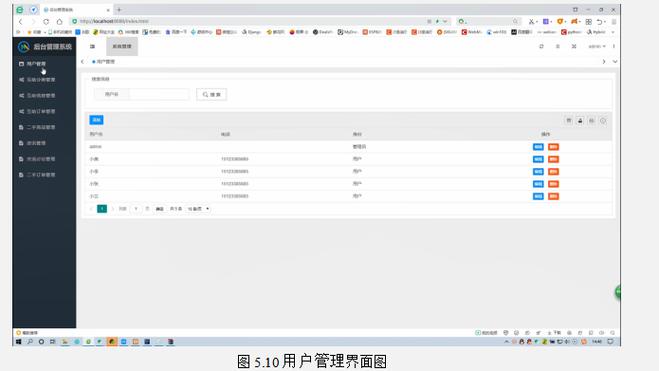Open header vertical dots more menu
This screenshot has height=371, width=659.
614,47
